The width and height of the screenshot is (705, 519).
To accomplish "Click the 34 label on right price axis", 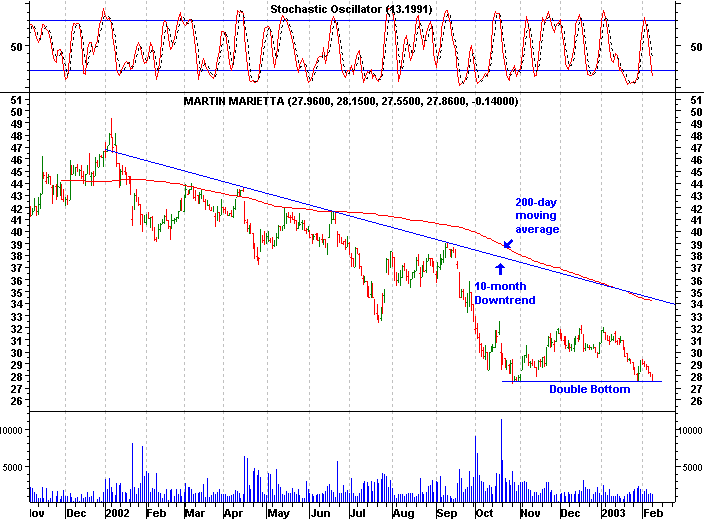I will 696,304.
